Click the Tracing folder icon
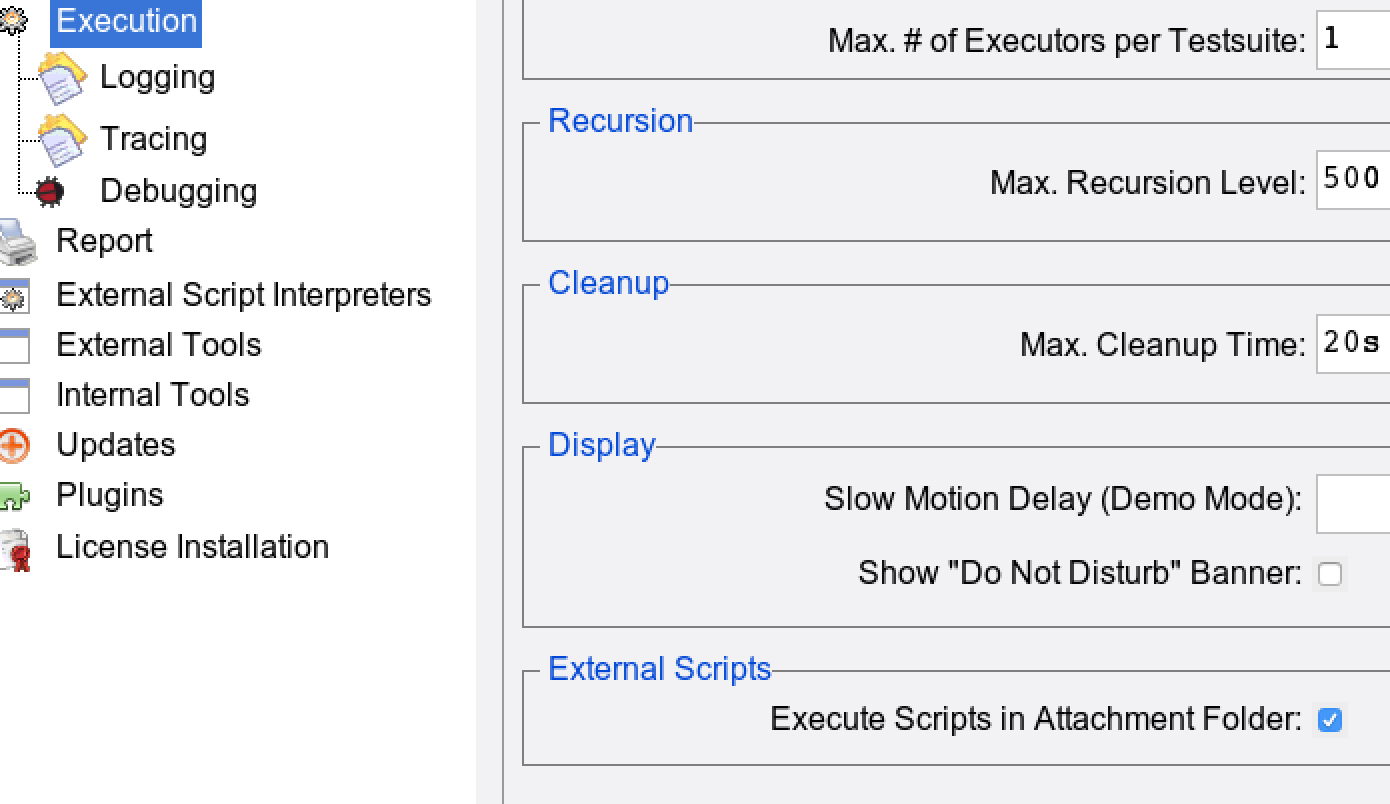The image size is (1390, 804). [61, 140]
